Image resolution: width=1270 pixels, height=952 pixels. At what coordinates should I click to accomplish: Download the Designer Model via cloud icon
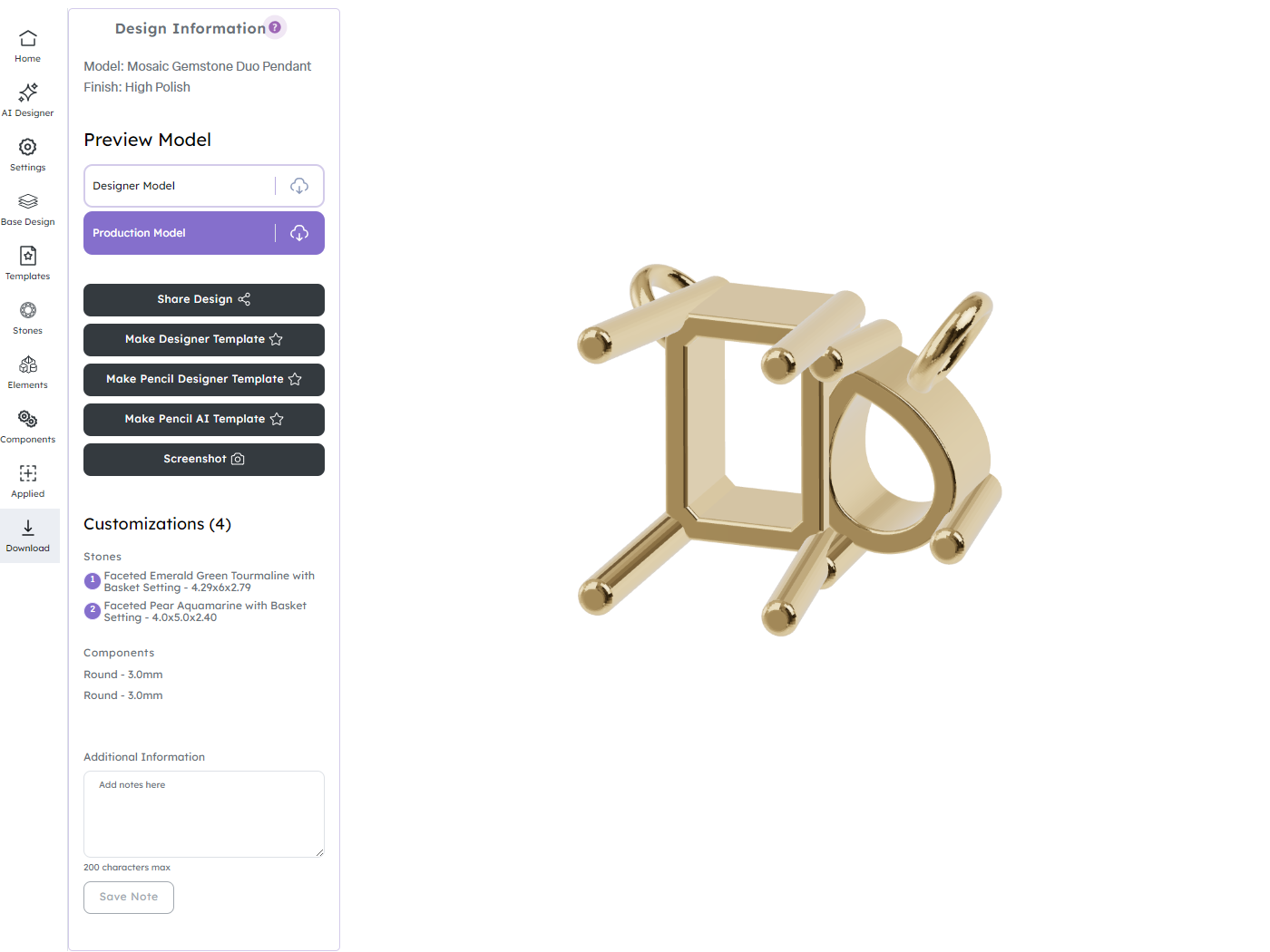coord(299,186)
